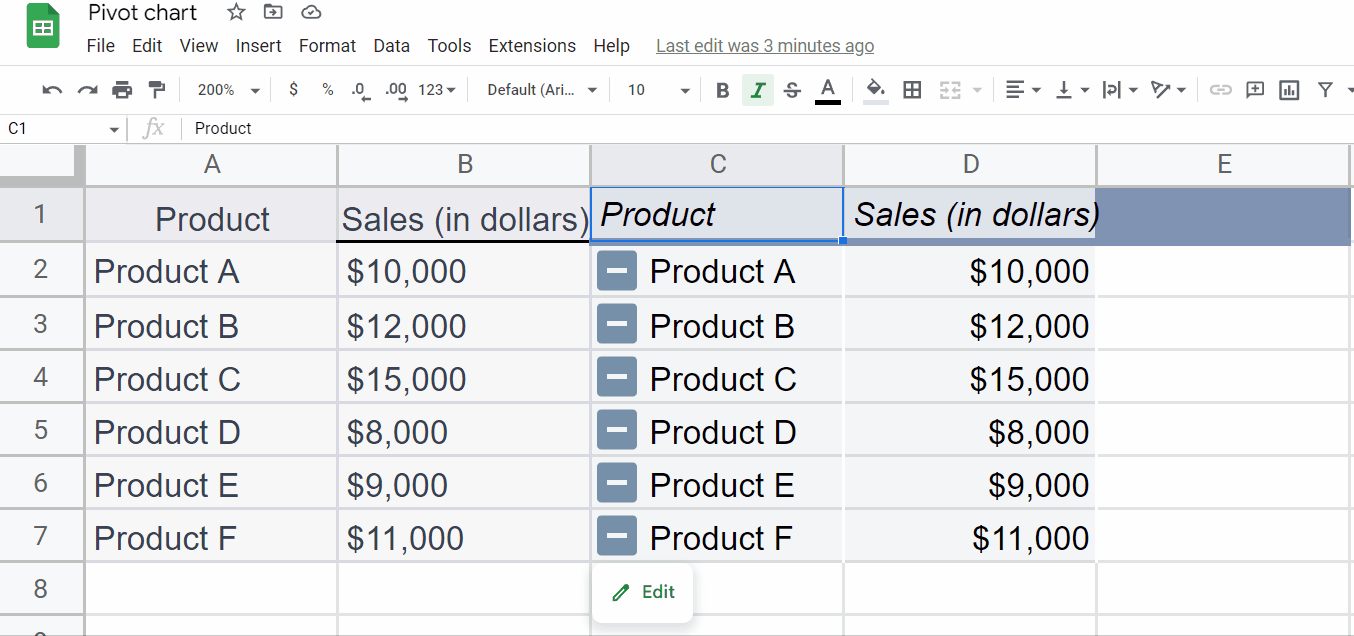
Task: Collapse the Product C pivot group
Action: tap(617, 377)
